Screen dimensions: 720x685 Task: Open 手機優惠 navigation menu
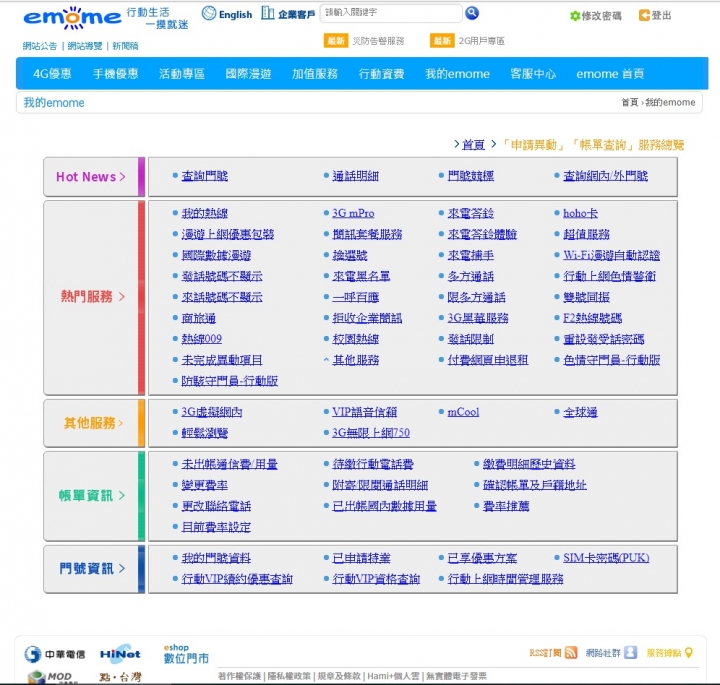(115, 73)
